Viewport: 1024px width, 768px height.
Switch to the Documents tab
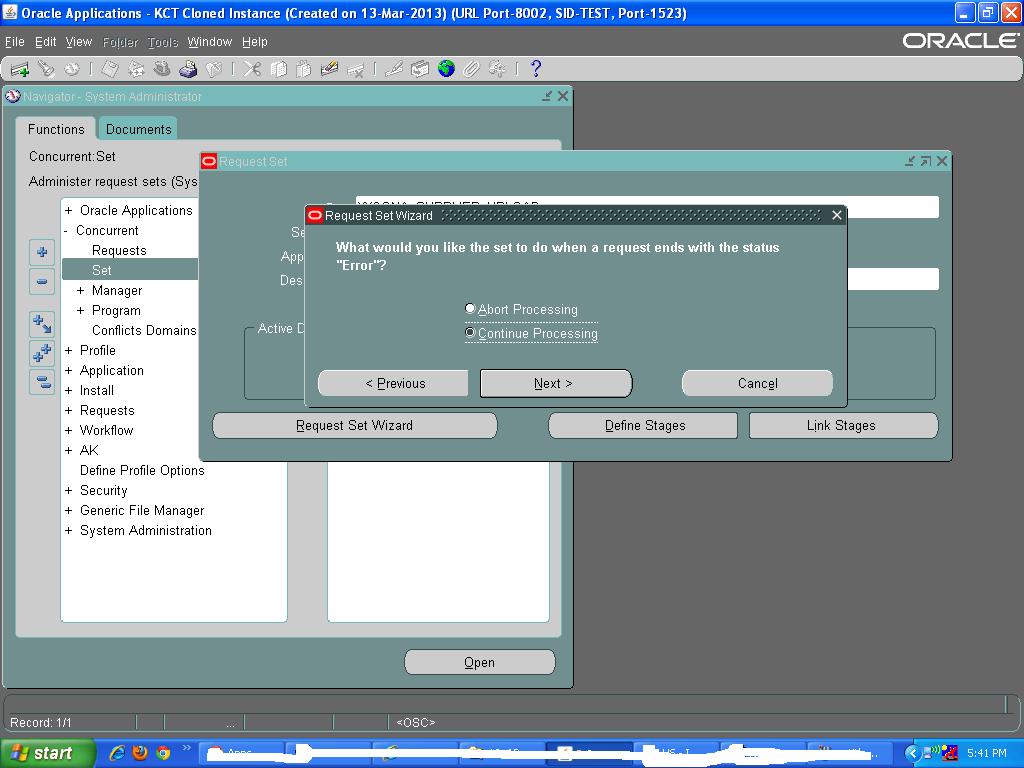[x=138, y=129]
